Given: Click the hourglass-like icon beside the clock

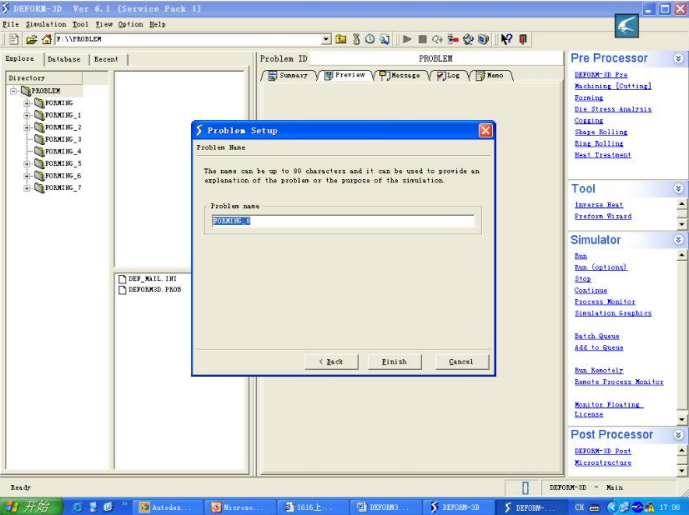Looking at the screenshot, I should [356, 40].
